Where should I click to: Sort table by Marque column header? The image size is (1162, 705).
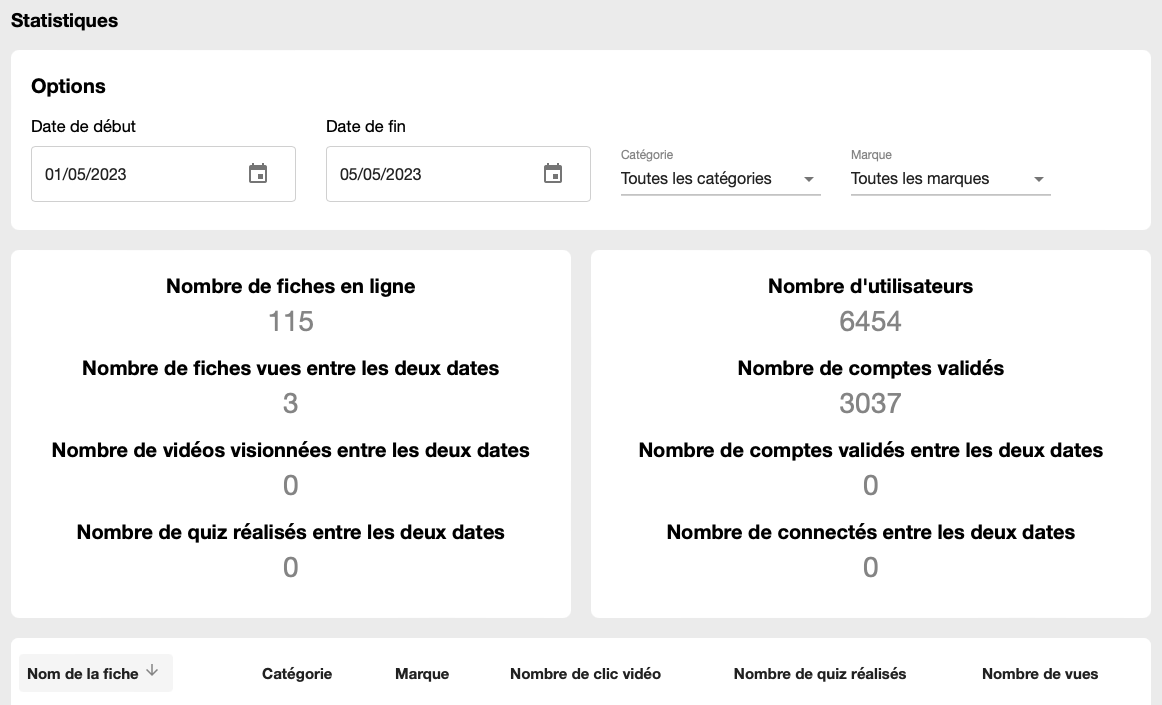point(422,674)
